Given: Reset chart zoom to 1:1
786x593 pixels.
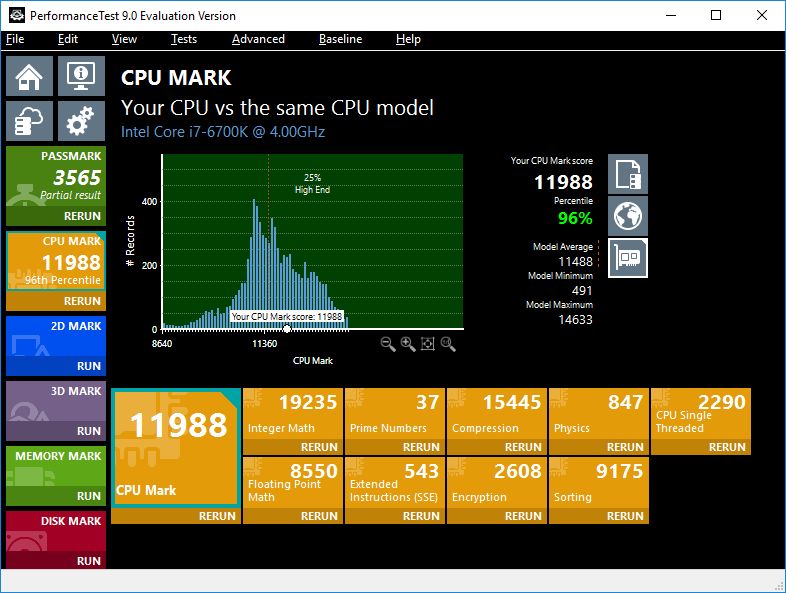Looking at the screenshot, I should [x=448, y=344].
